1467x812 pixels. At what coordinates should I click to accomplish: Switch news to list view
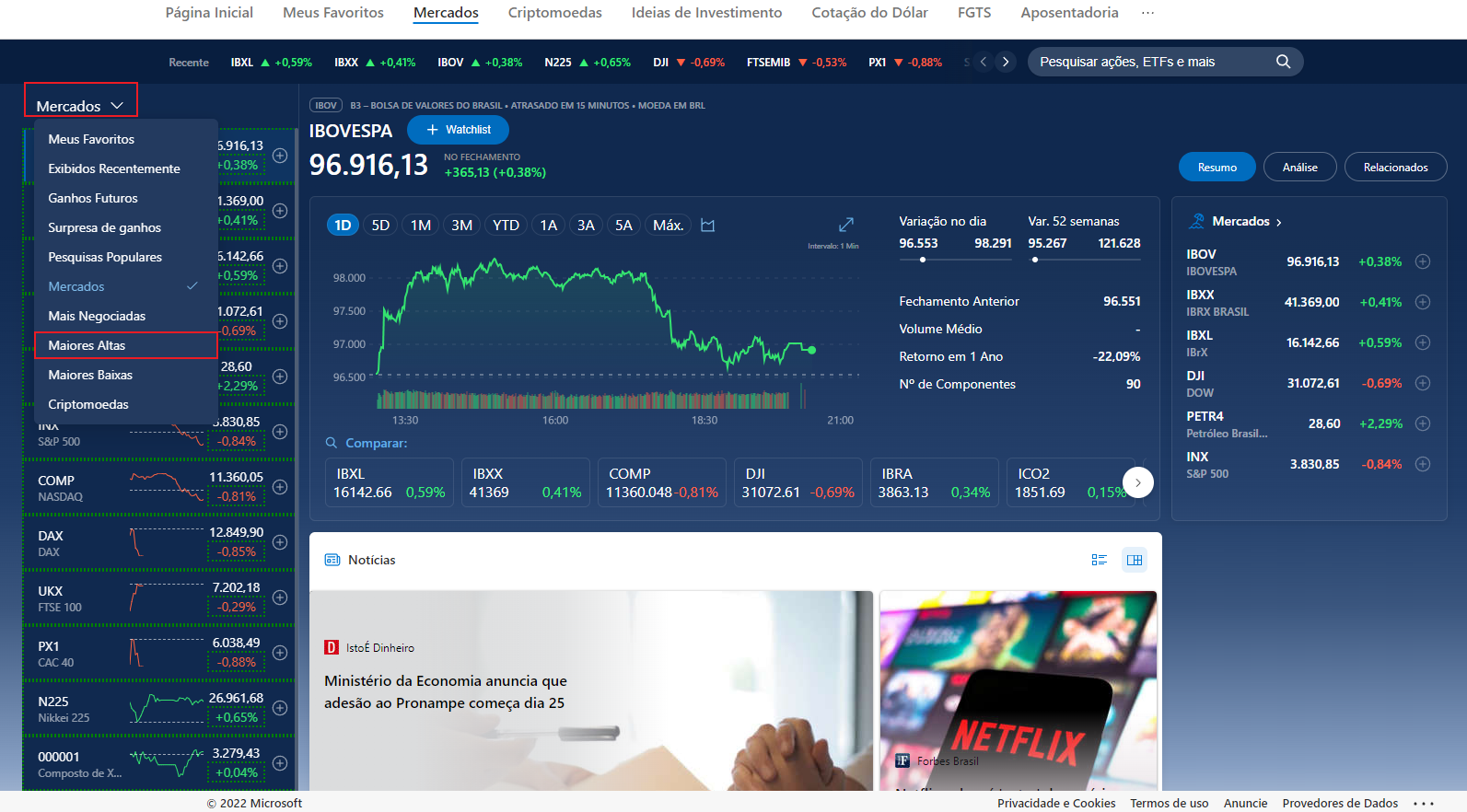(1099, 560)
